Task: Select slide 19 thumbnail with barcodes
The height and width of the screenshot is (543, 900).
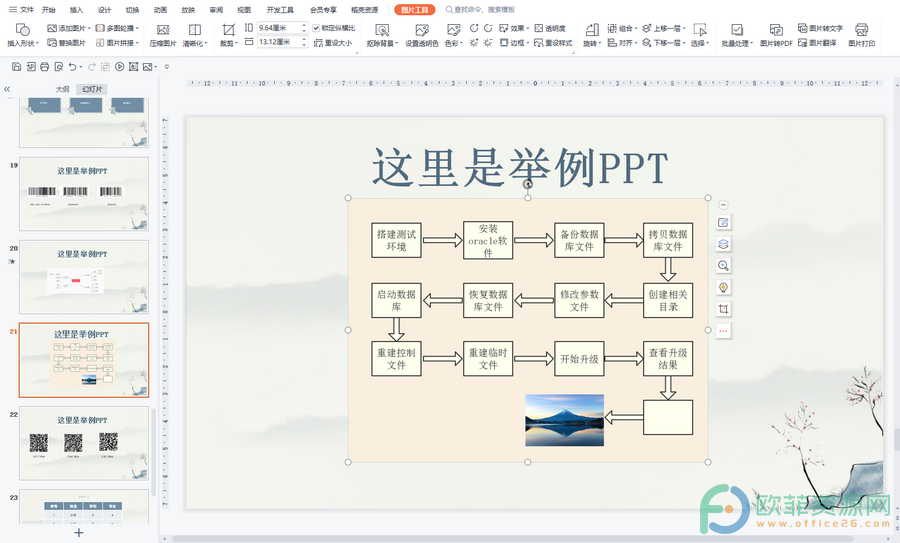Action: [84, 194]
